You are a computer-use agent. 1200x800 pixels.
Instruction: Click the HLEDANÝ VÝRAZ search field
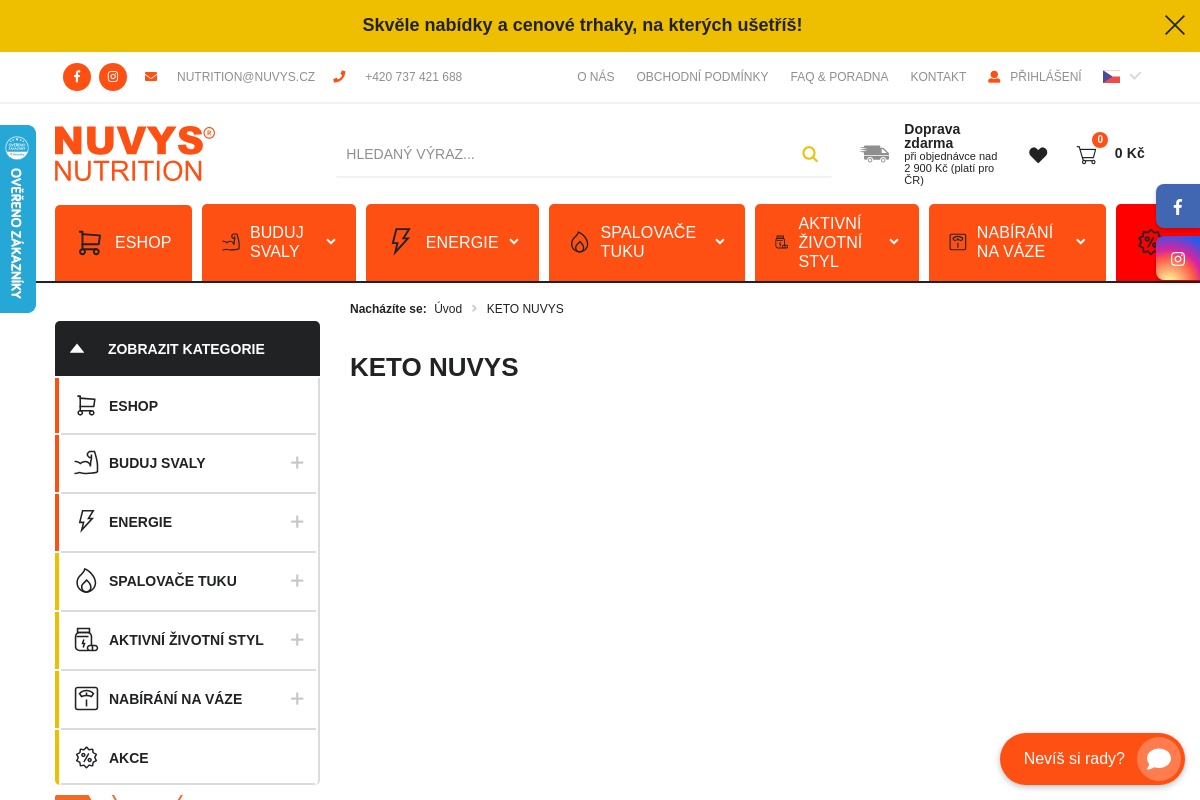point(560,154)
